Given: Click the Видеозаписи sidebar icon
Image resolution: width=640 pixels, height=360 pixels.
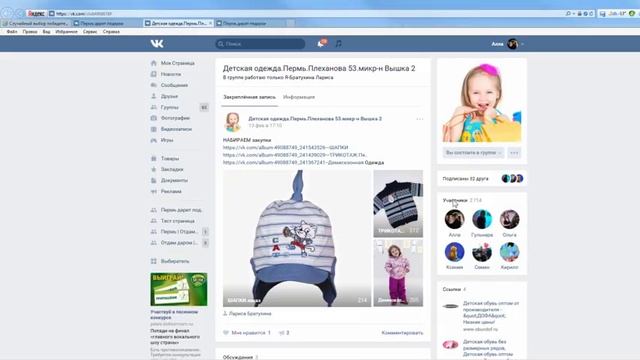Looking at the screenshot, I should (153, 129).
